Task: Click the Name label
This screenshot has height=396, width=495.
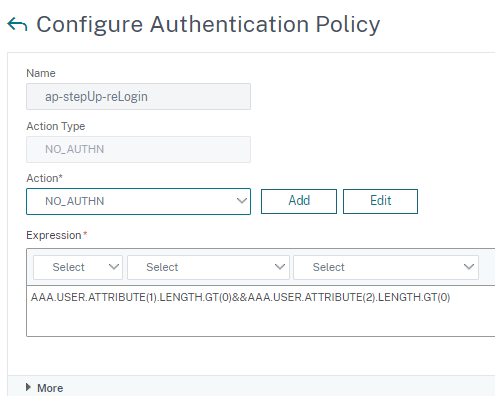Action: pos(41,73)
